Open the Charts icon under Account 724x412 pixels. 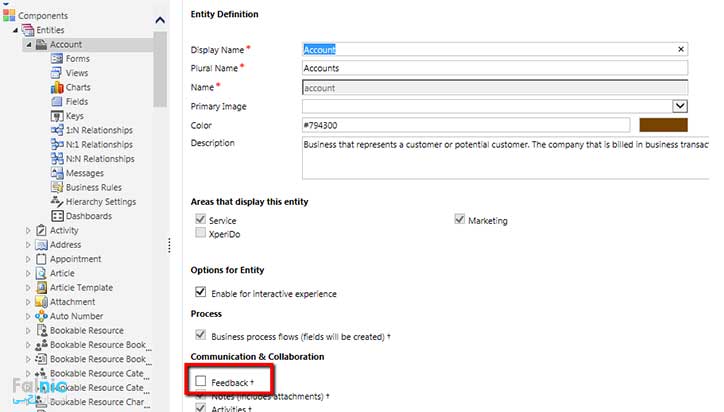pyautogui.click(x=57, y=87)
